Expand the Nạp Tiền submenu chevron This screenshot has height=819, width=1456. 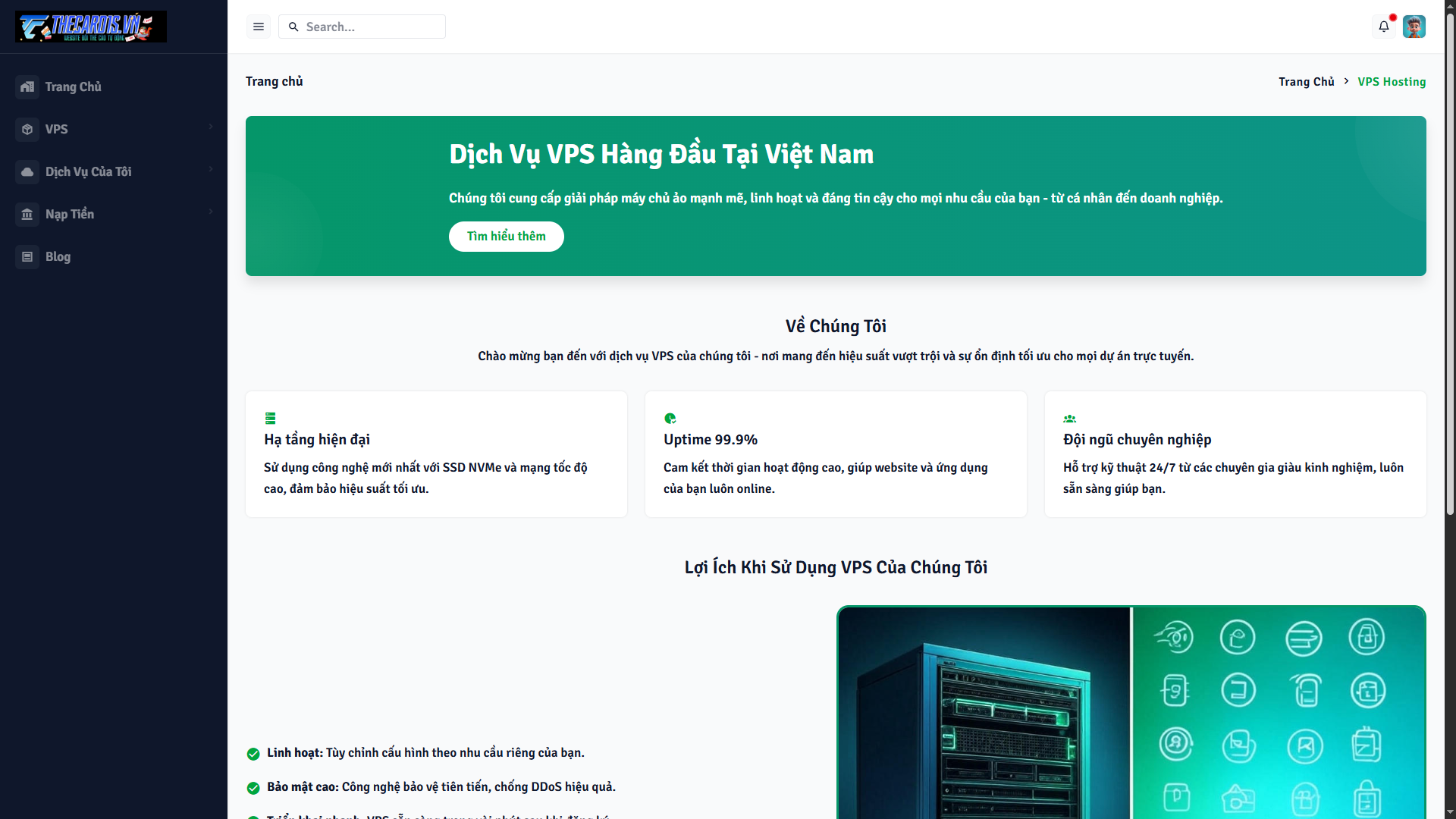pos(210,212)
